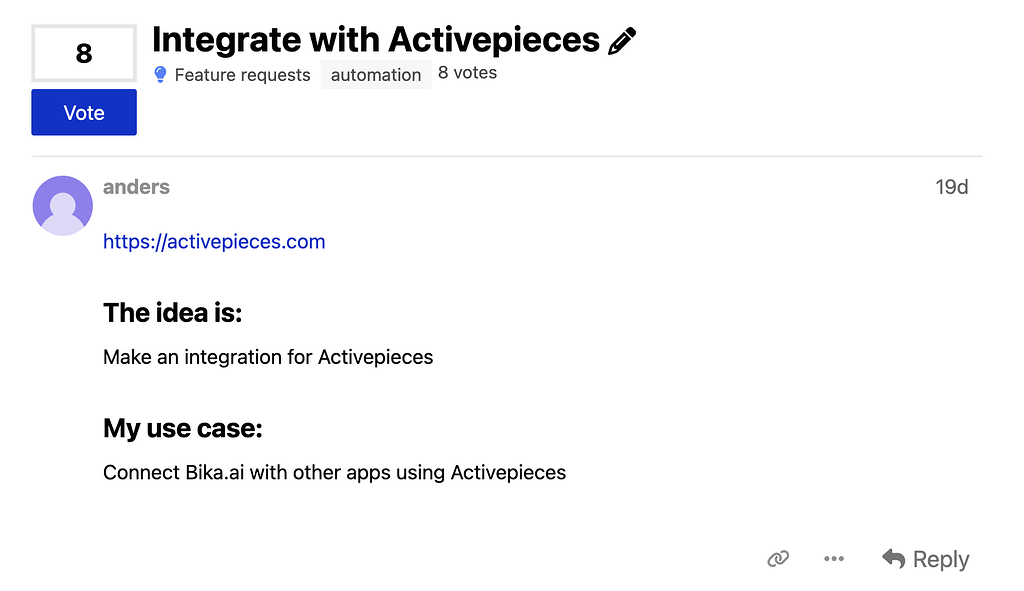The width and height of the screenshot is (1024, 591).
Task: Click the curved reply arrow icon
Action: [x=893, y=558]
